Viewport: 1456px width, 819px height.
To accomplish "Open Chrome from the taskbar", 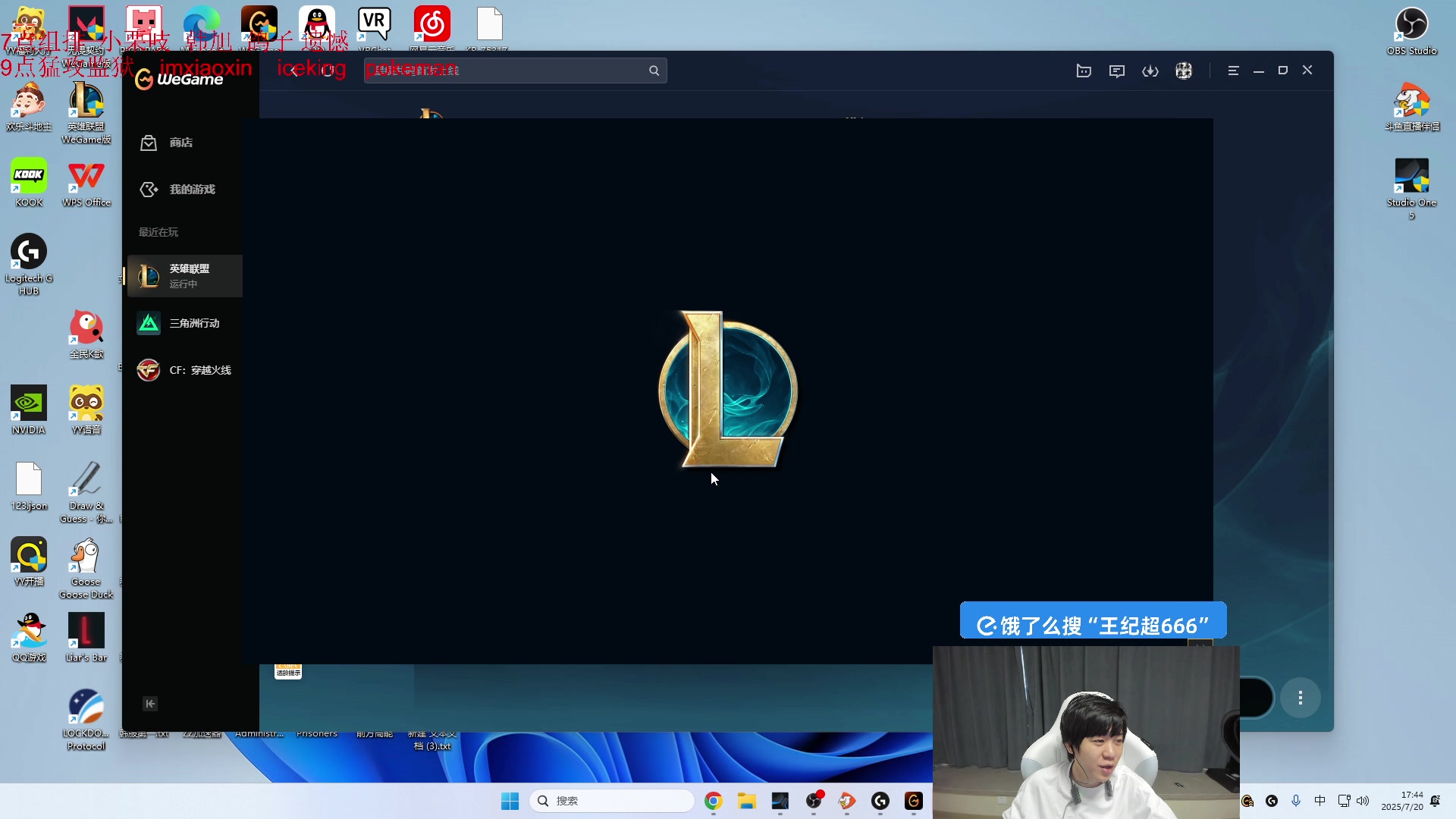I will pyautogui.click(x=713, y=801).
